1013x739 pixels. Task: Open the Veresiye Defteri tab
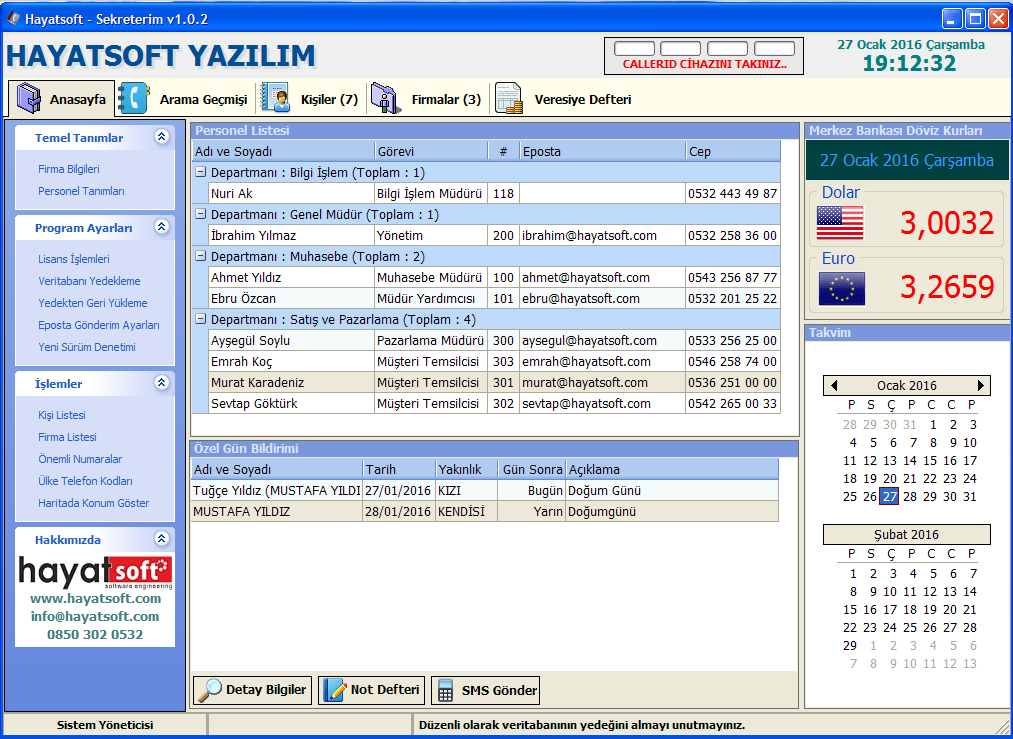pyautogui.click(x=565, y=99)
